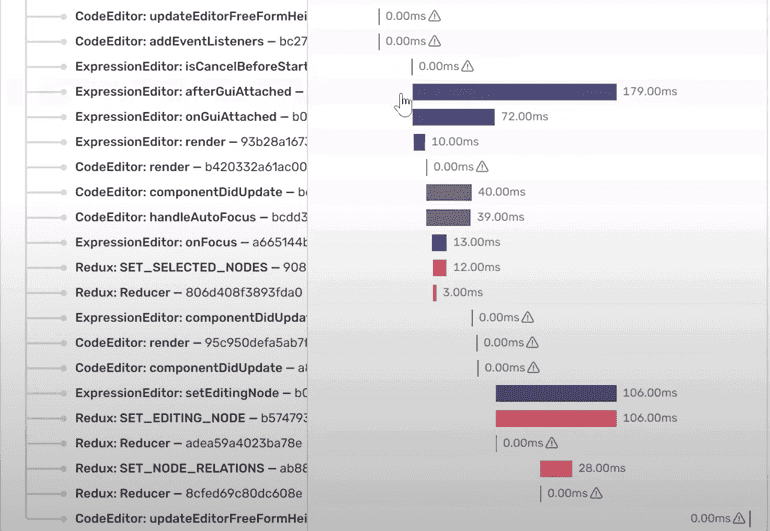Click warning icon beside CodeEditor addEventListeners duration
This screenshot has height=531, width=770.
pos(435,41)
